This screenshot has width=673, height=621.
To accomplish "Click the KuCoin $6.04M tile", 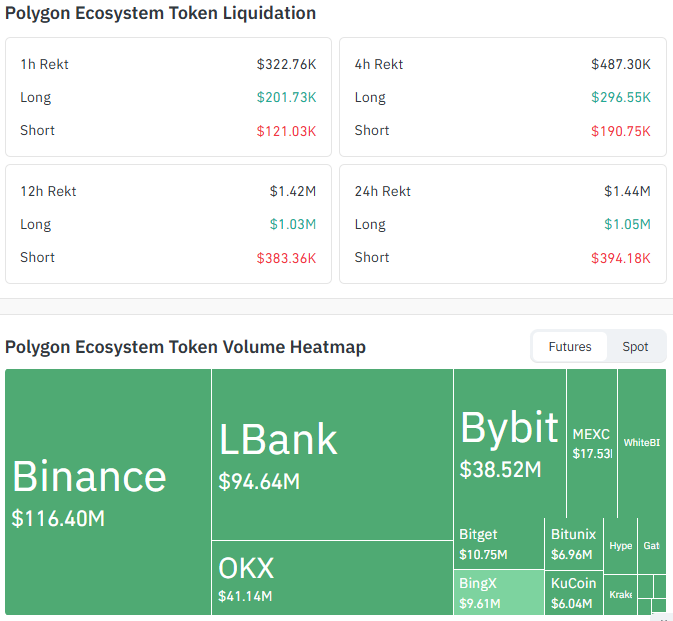I will (x=574, y=593).
